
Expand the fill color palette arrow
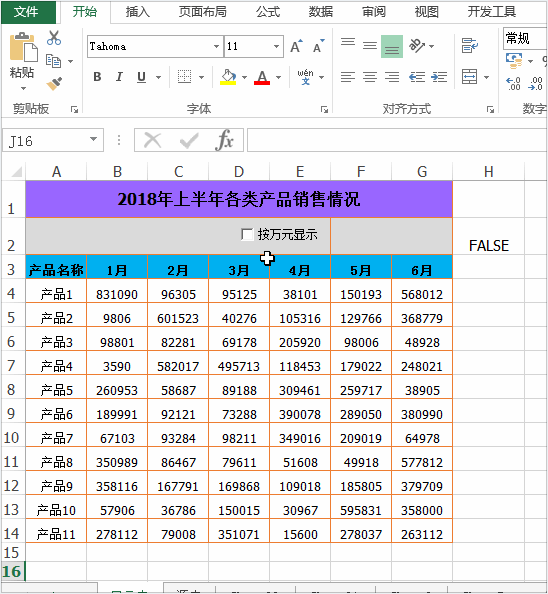click(244, 77)
